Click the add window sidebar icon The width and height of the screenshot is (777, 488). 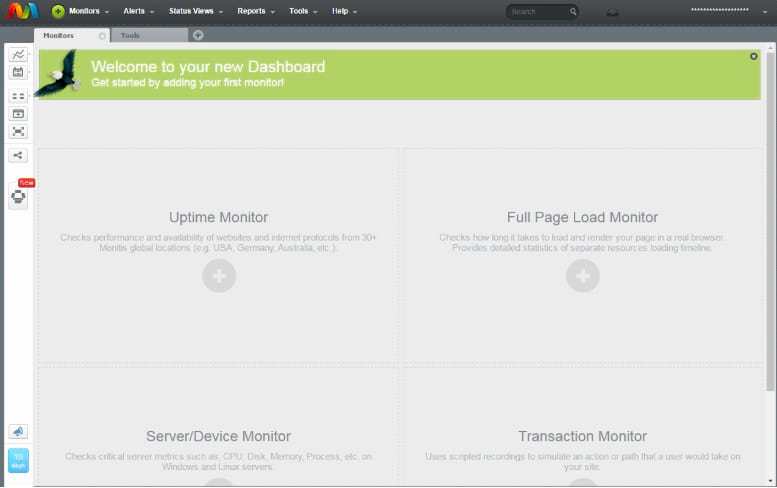point(18,114)
